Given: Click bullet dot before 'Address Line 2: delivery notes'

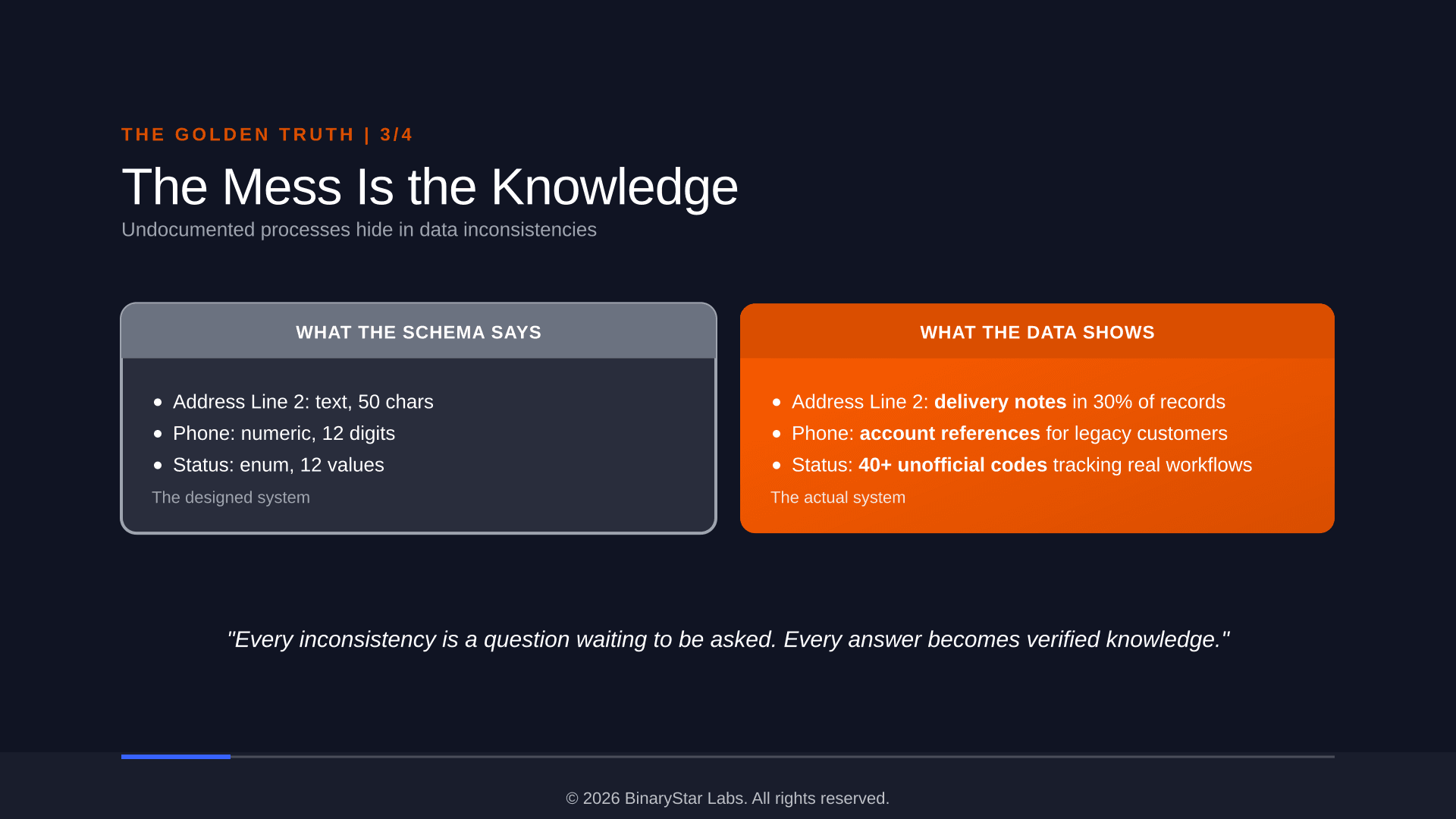Looking at the screenshot, I should click(x=777, y=403).
